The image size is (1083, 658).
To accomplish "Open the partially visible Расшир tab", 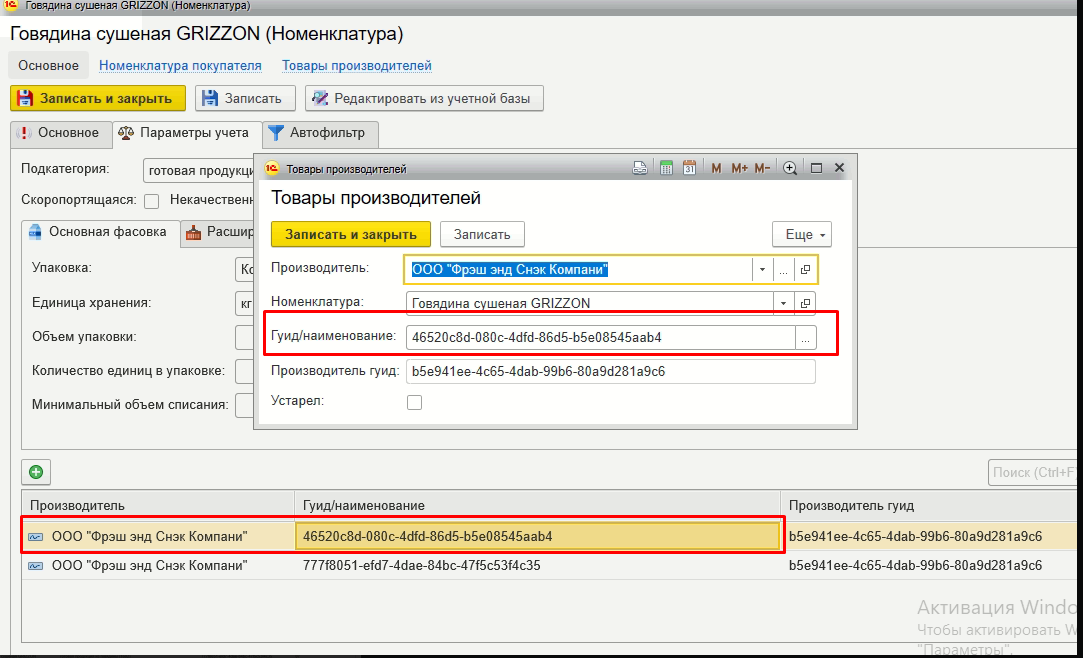I will pos(218,232).
